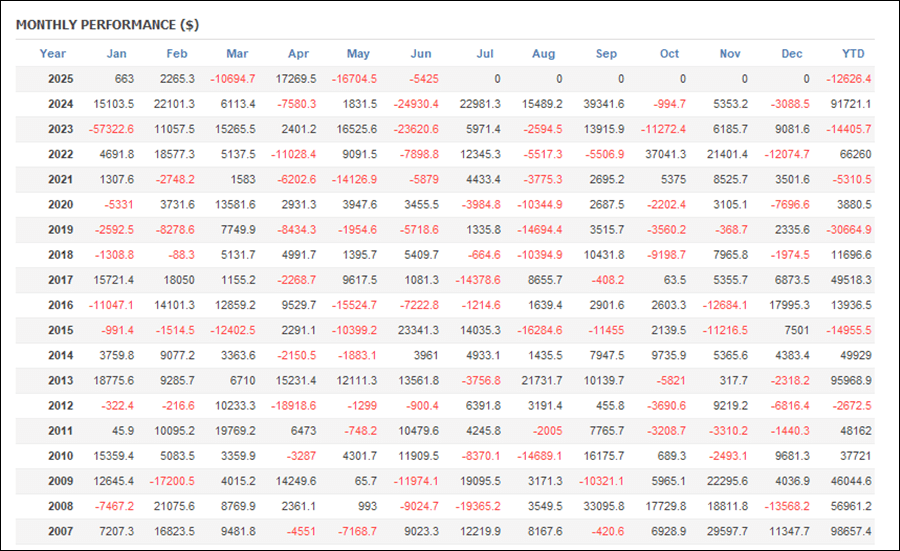Viewport: 900px width, 551px height.
Task: Click the 2015 June value 23341.3
Action: pos(418,330)
